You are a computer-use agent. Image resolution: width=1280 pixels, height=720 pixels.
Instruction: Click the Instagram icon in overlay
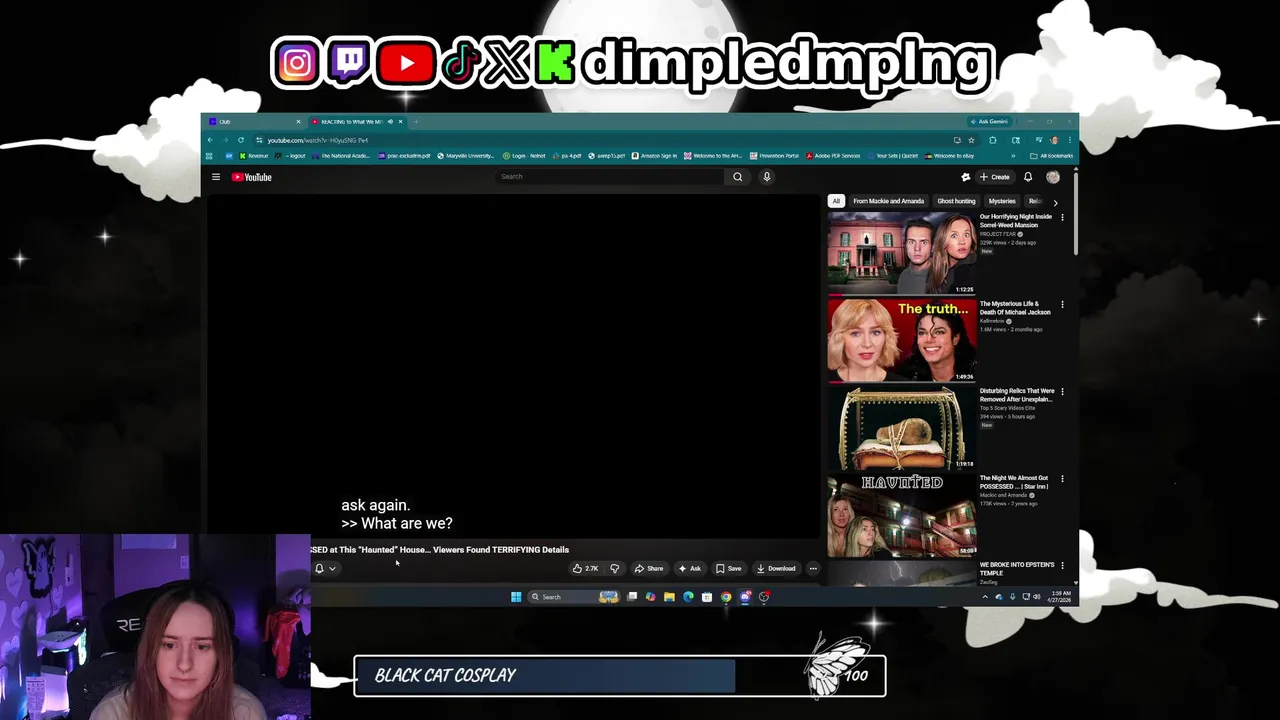[x=297, y=63]
